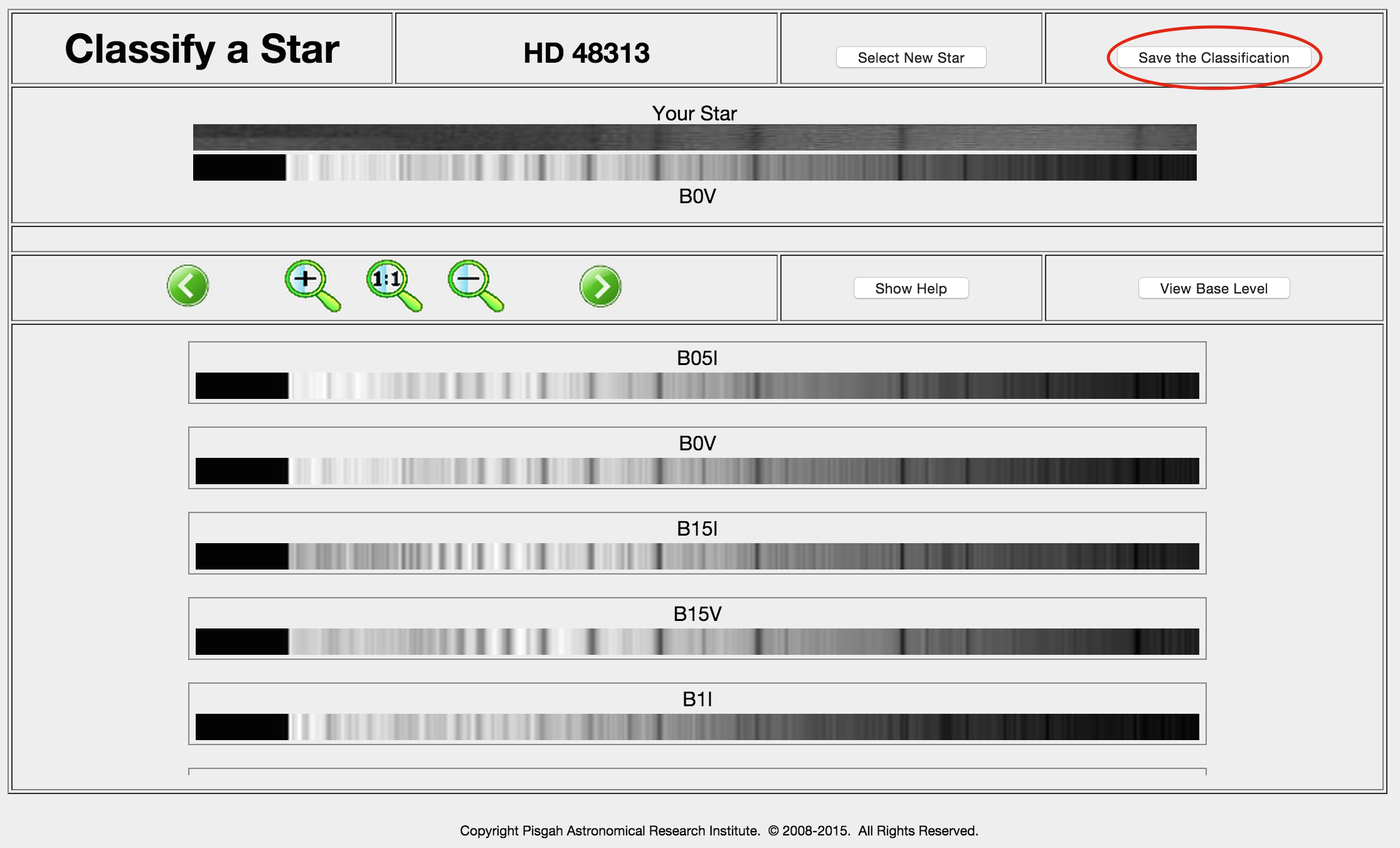
Task: Click the Save the Classification button
Action: tap(1214, 57)
